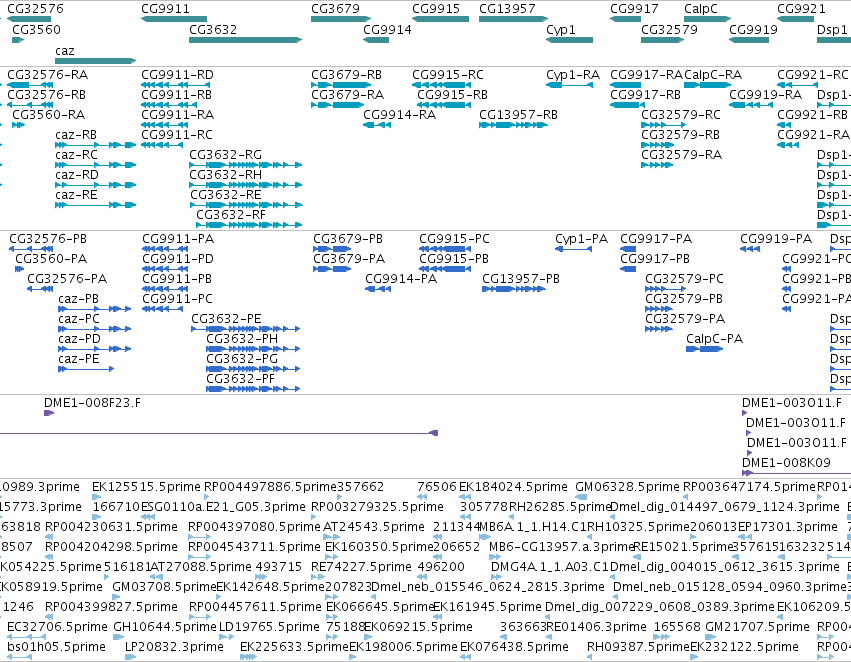Viewport: 851px width, 662px height.
Task: Select the CG9917 gene label
Action: pos(634,9)
